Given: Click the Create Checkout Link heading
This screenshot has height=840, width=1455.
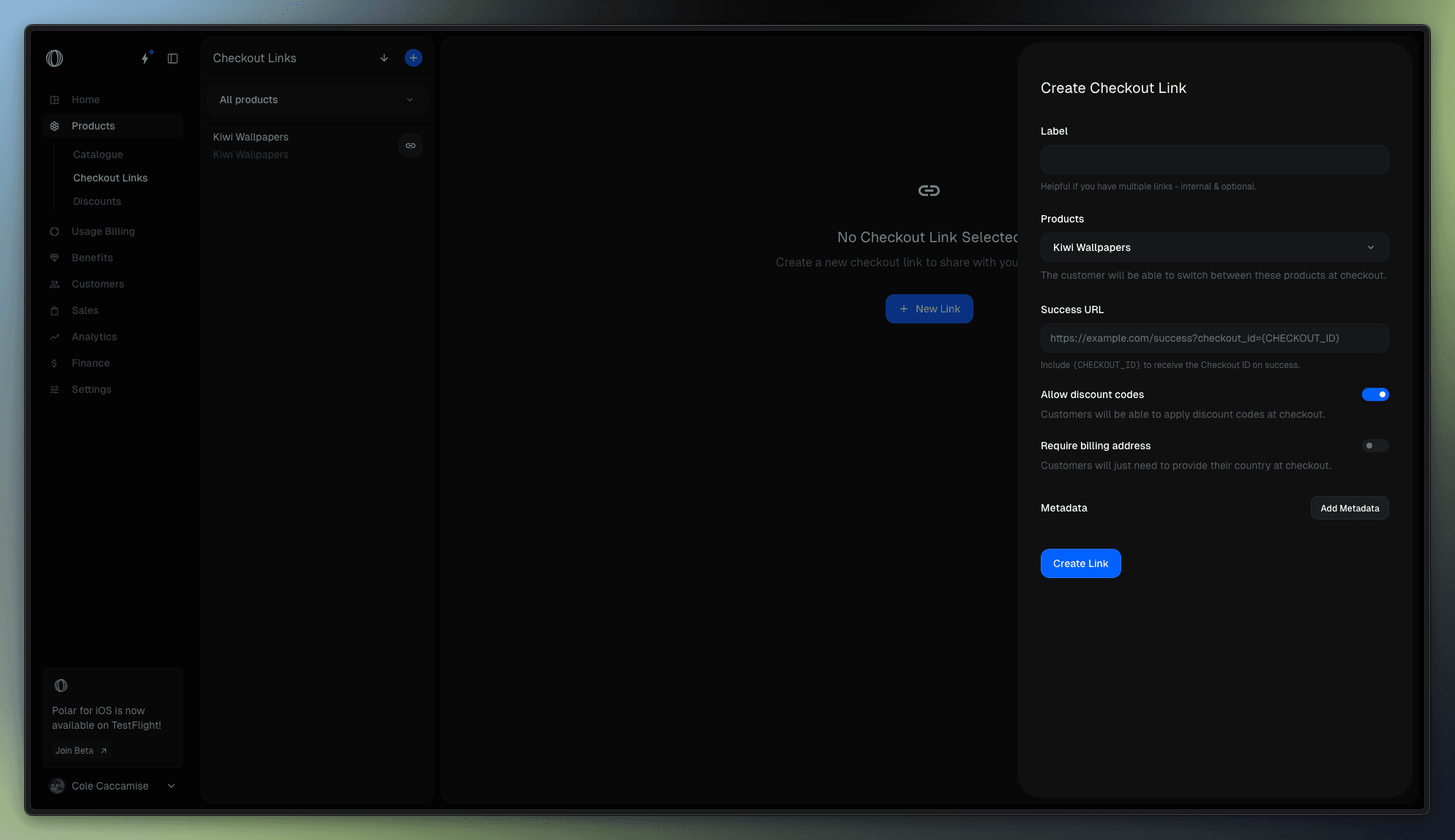Looking at the screenshot, I should click(x=1113, y=88).
